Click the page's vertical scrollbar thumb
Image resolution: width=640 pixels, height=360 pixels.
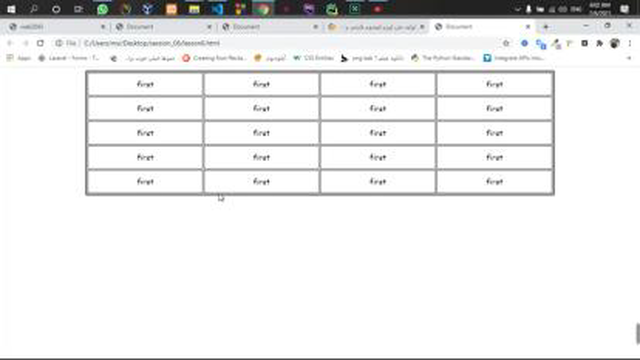(637, 334)
